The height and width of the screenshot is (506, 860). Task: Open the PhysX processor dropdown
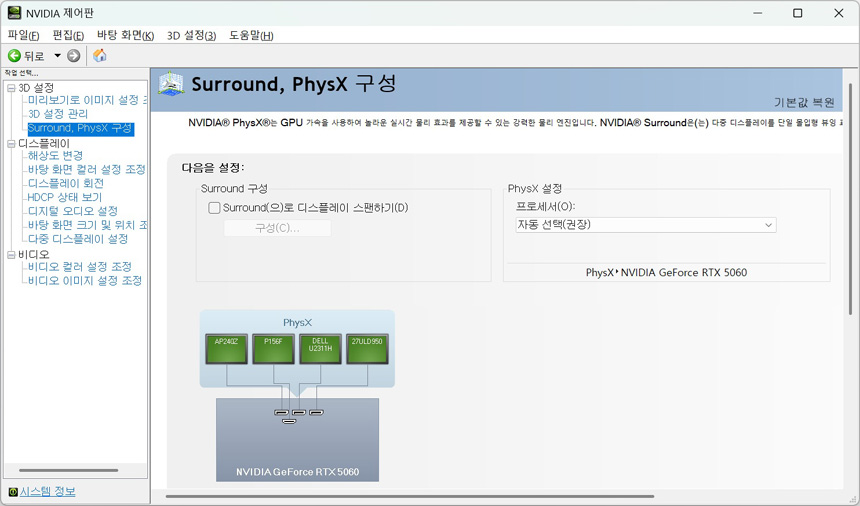tap(645, 225)
